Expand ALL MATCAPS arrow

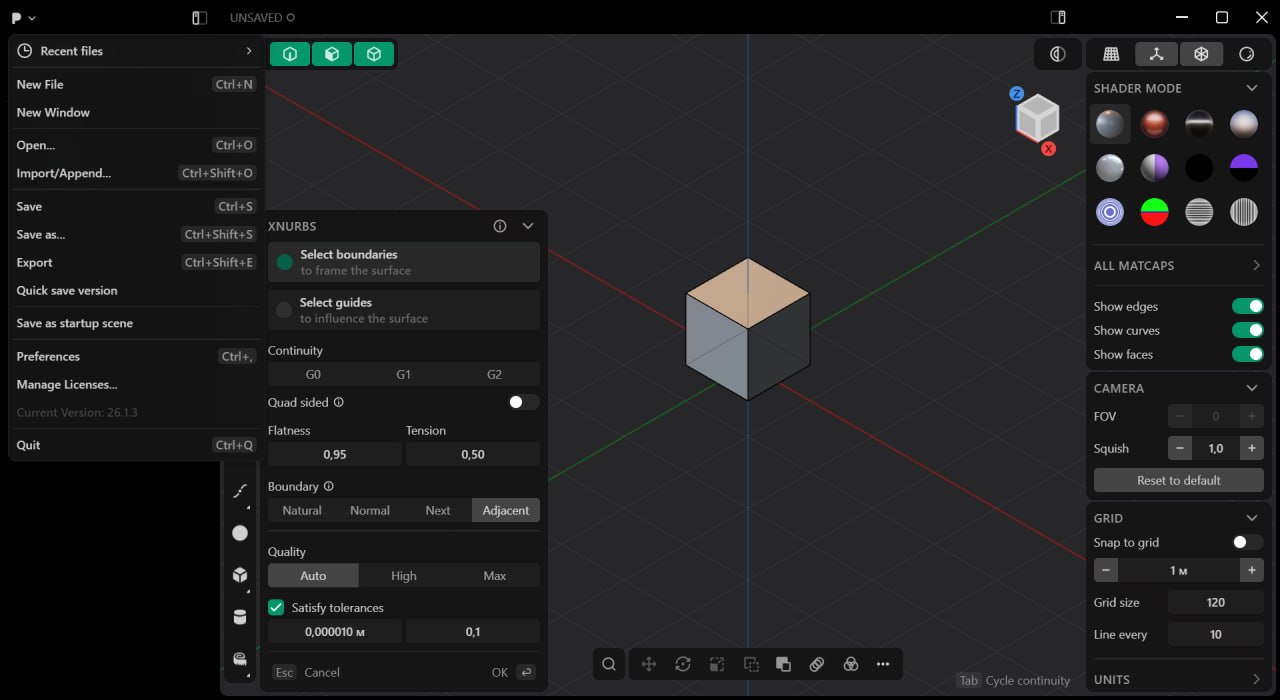(x=1256, y=265)
